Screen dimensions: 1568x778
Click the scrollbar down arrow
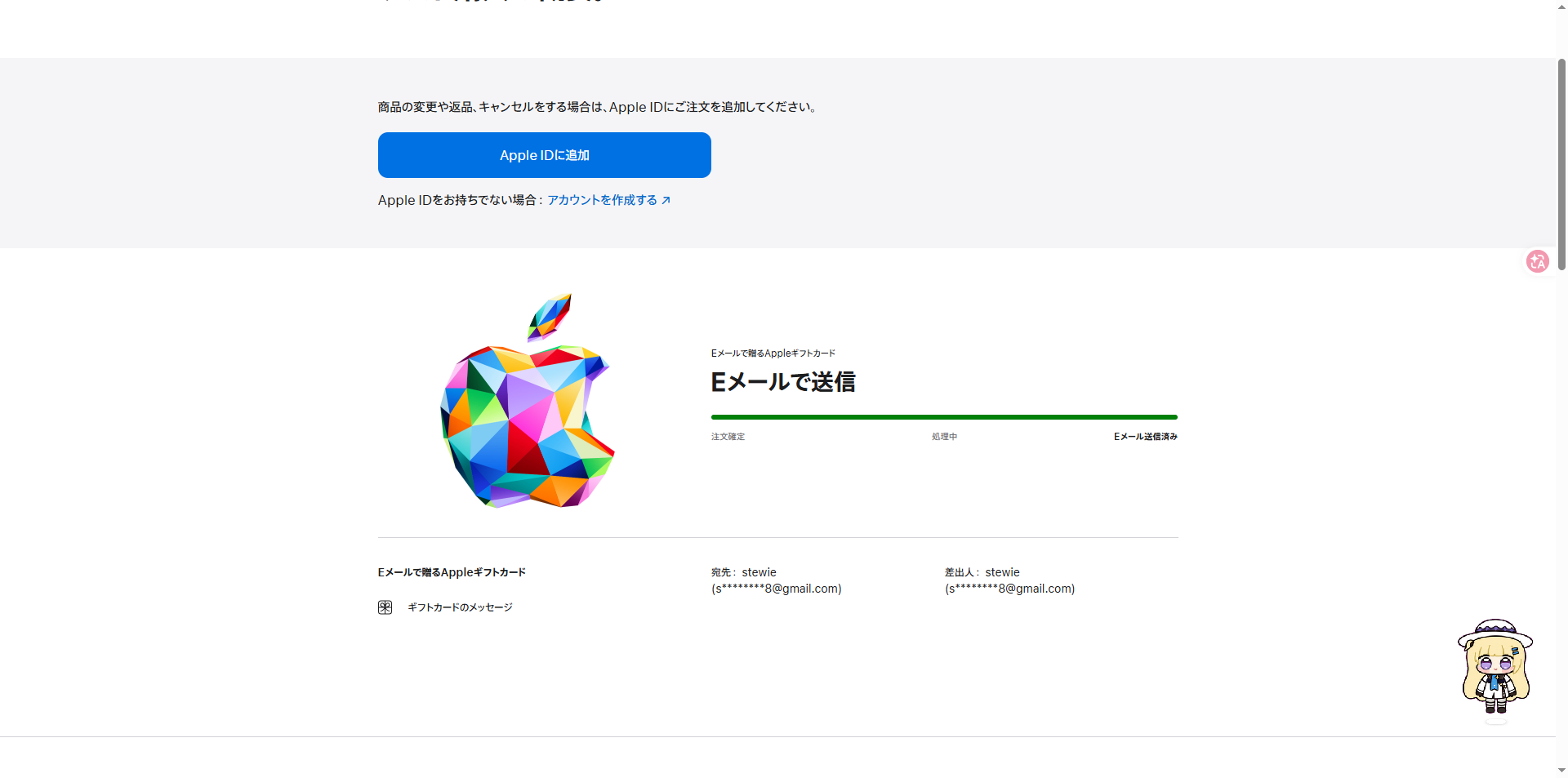[1561, 770]
